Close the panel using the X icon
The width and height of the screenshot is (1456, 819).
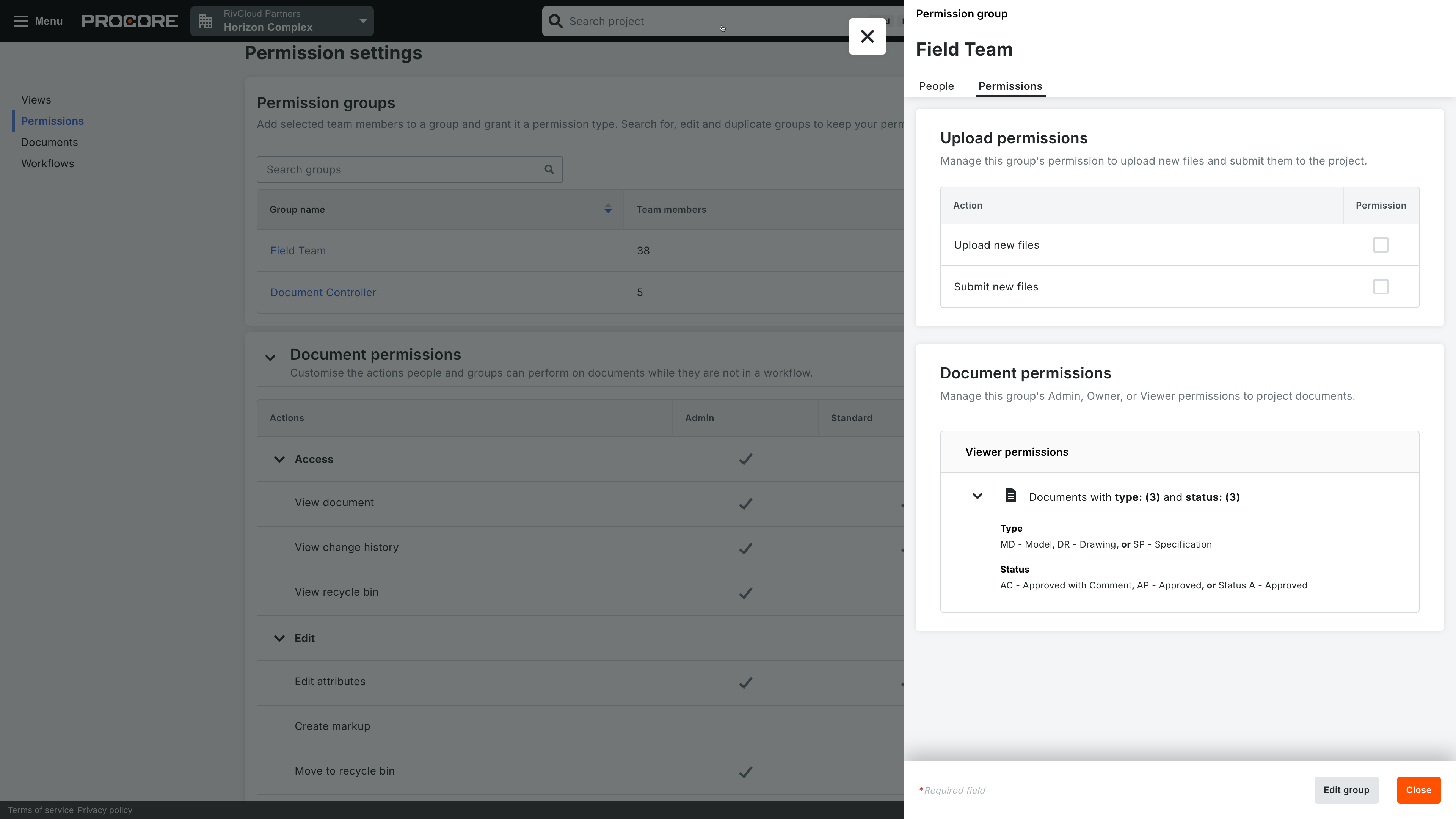(x=866, y=36)
